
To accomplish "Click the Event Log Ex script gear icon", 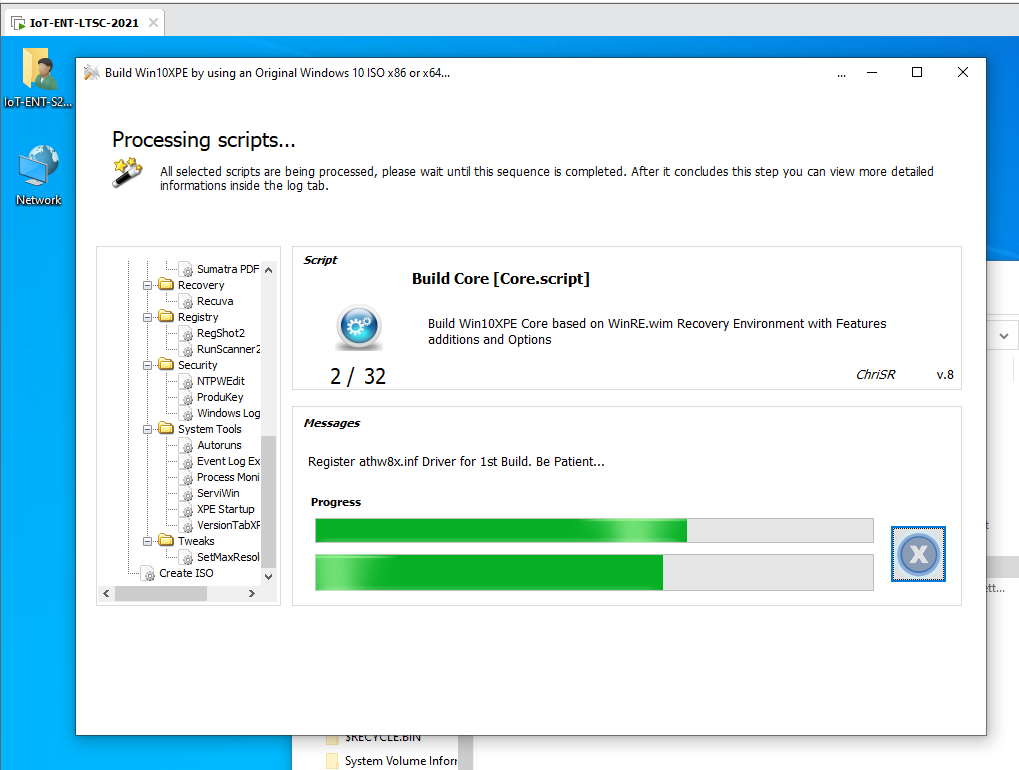I will click(x=187, y=462).
